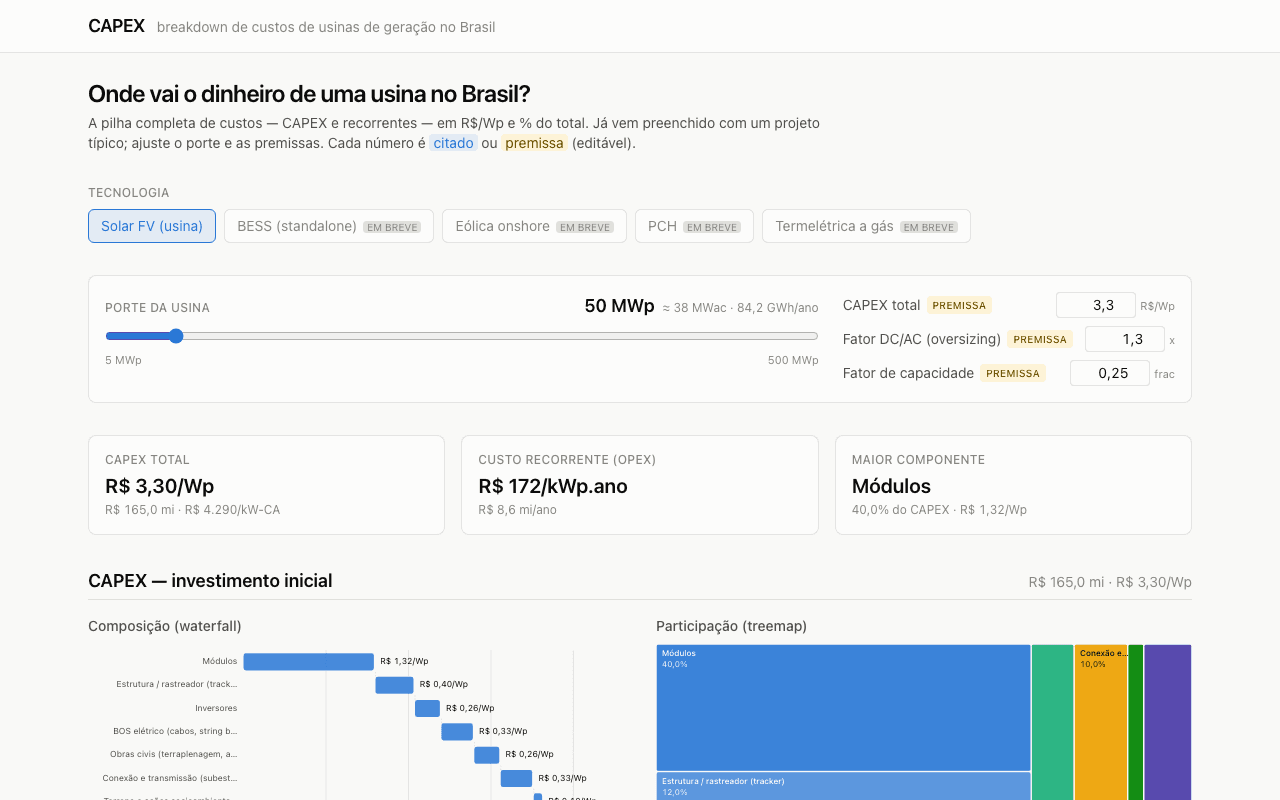Click the 'Composição (waterfall)' chart title
Image resolution: width=1280 pixels, height=800 pixels.
pos(165,626)
